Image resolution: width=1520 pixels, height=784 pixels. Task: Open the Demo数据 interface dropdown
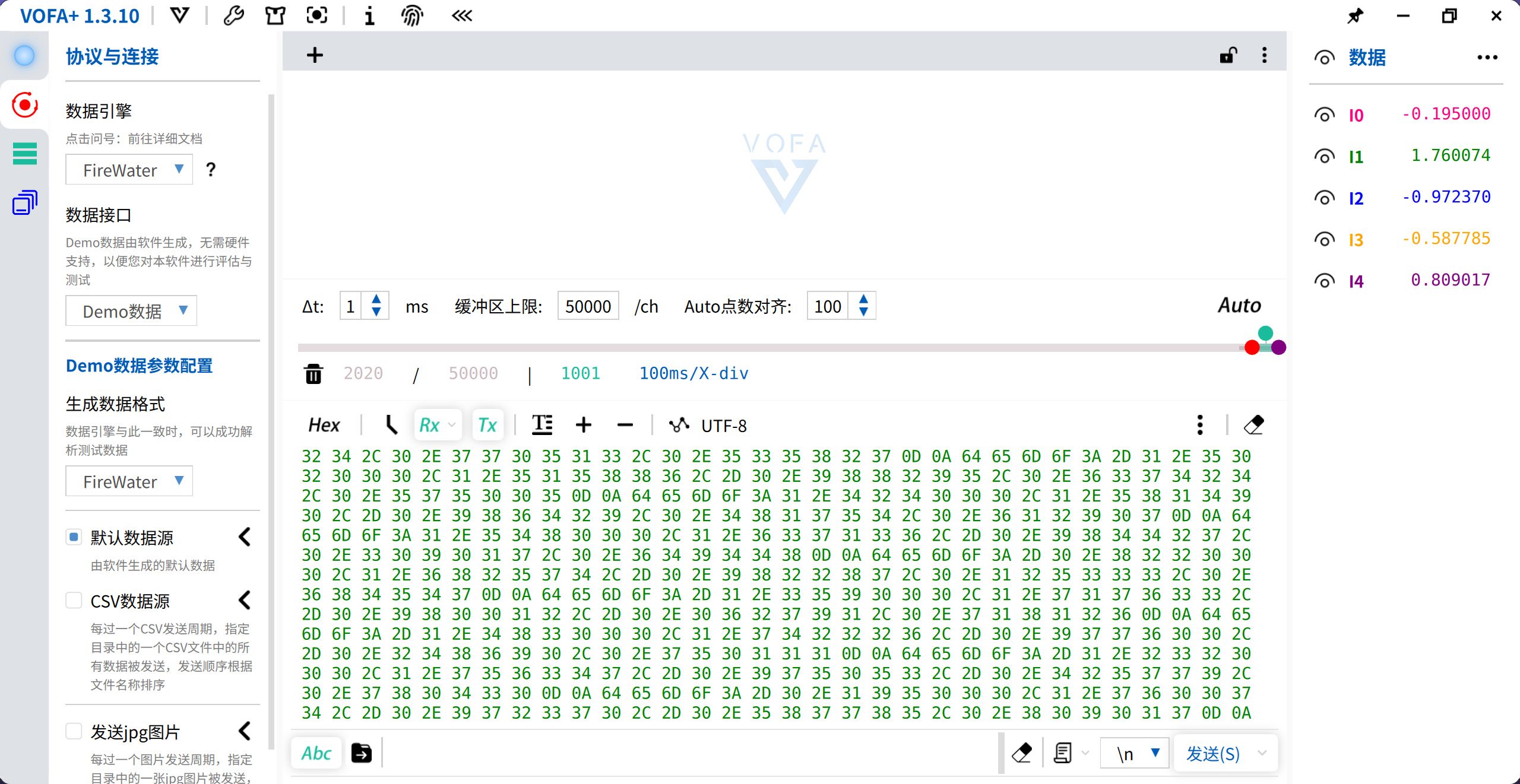[131, 311]
